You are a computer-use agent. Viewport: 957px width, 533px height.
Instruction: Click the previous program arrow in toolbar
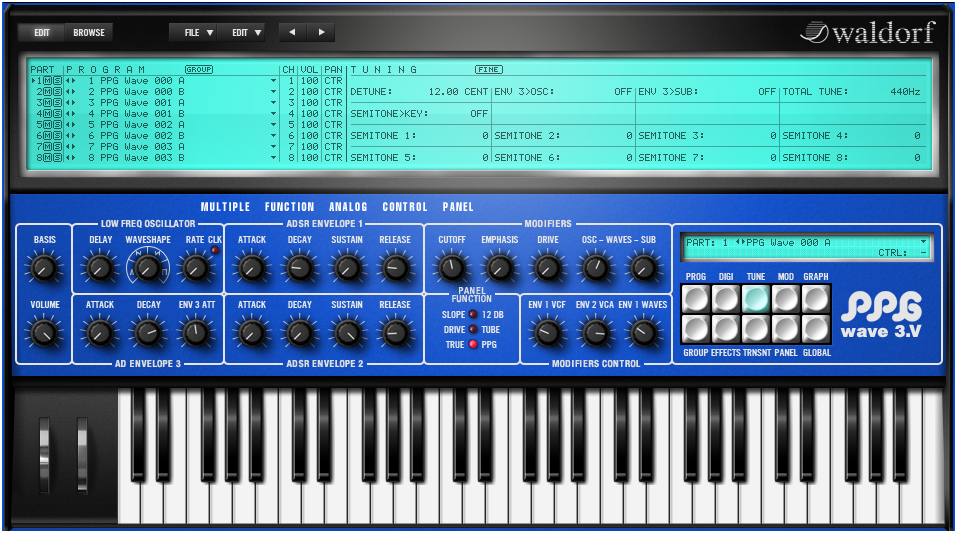pos(293,32)
